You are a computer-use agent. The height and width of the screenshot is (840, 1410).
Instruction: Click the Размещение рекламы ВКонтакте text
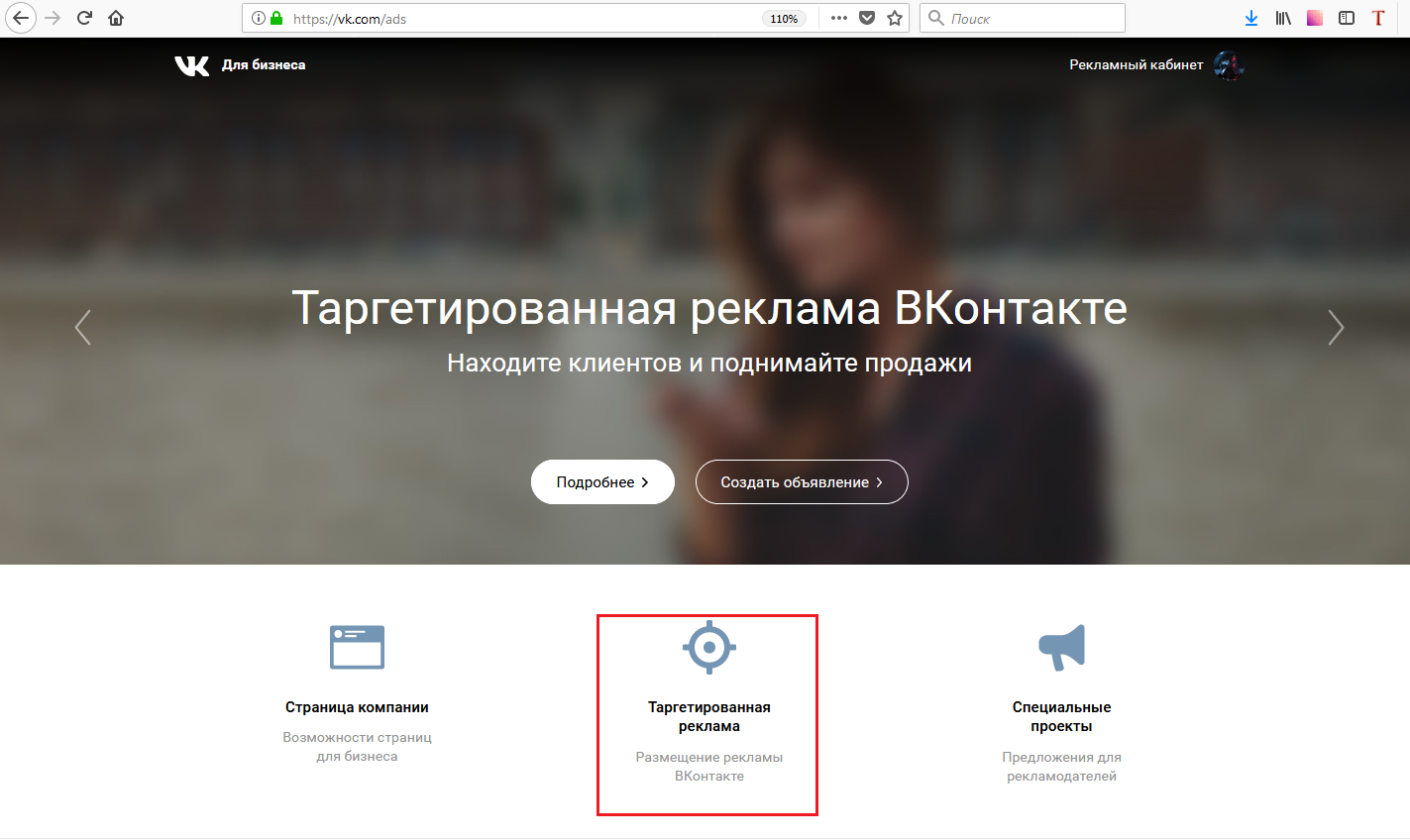point(709,766)
